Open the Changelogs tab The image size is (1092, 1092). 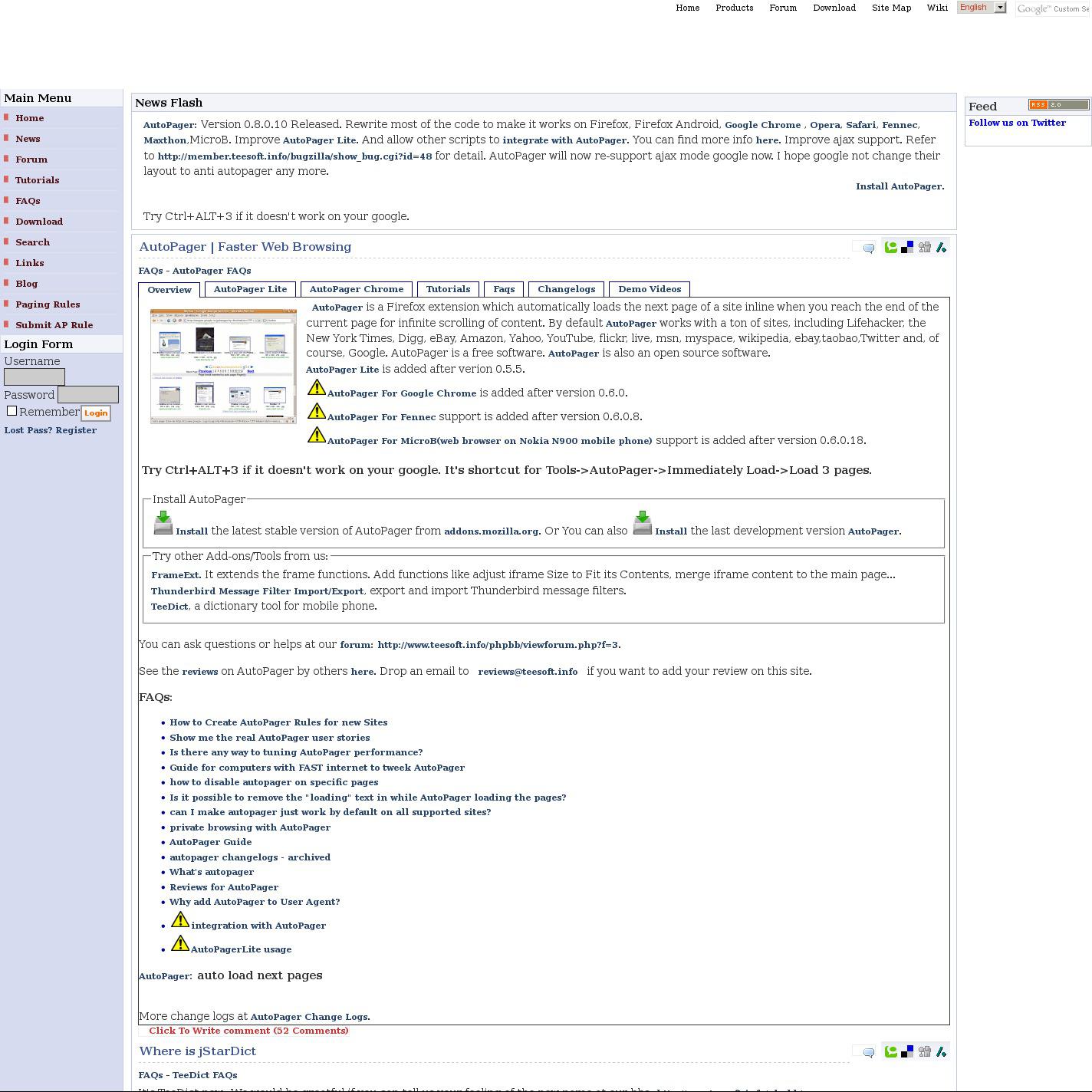(x=566, y=289)
